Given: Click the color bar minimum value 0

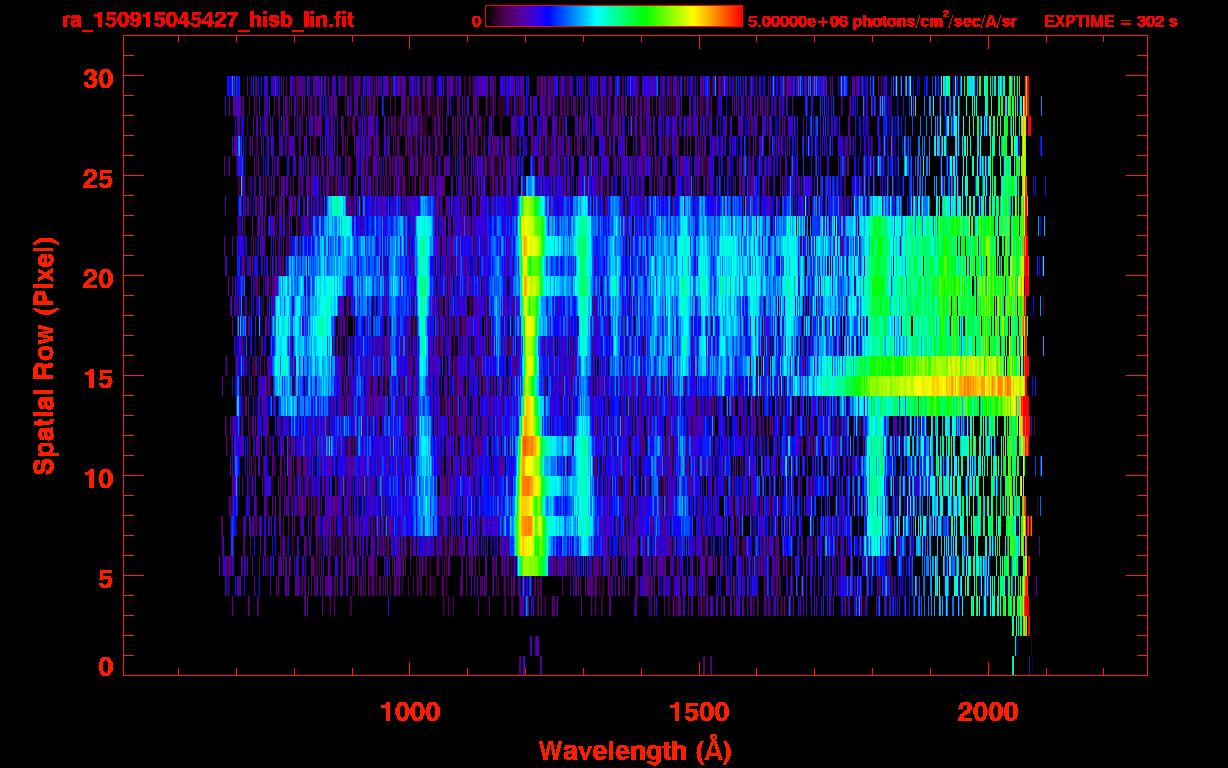Looking at the screenshot, I should (477, 21).
